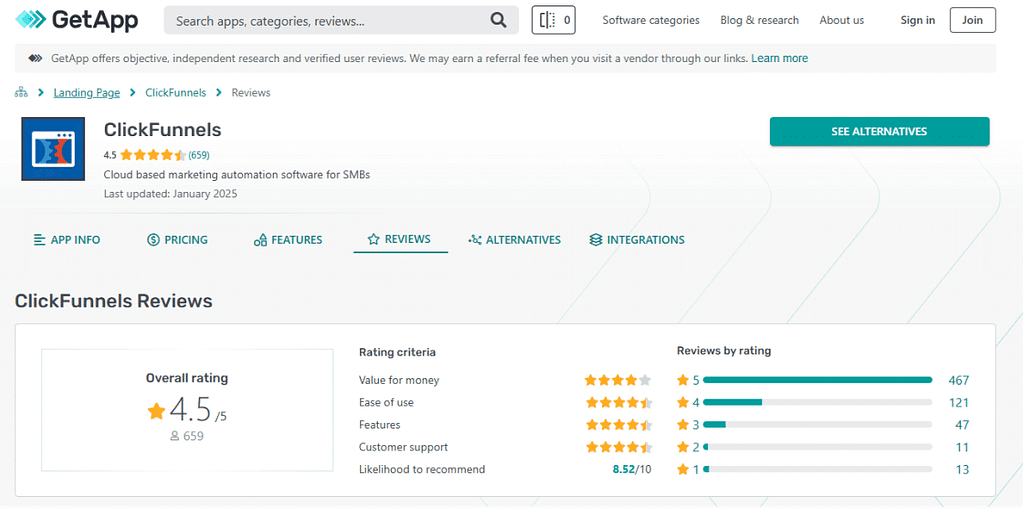Click the Join button
1023x508 pixels.
coord(972,20)
